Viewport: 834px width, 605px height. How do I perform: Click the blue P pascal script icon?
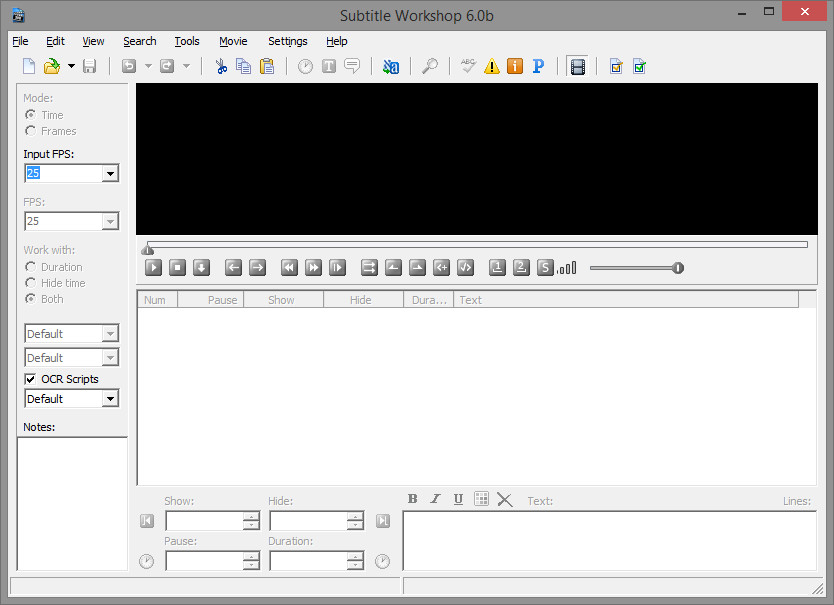coord(538,67)
